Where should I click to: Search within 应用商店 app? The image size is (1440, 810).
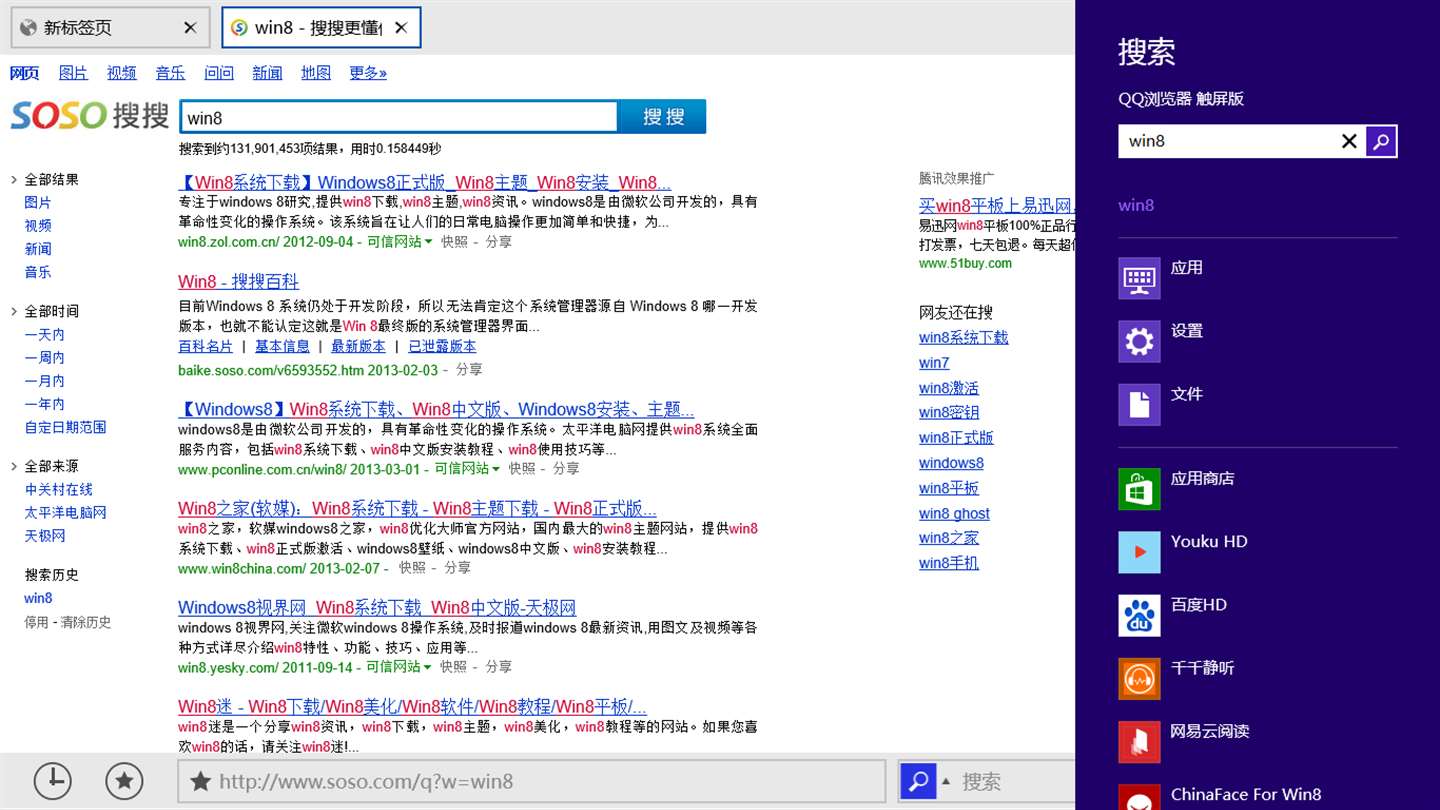(x=1257, y=489)
